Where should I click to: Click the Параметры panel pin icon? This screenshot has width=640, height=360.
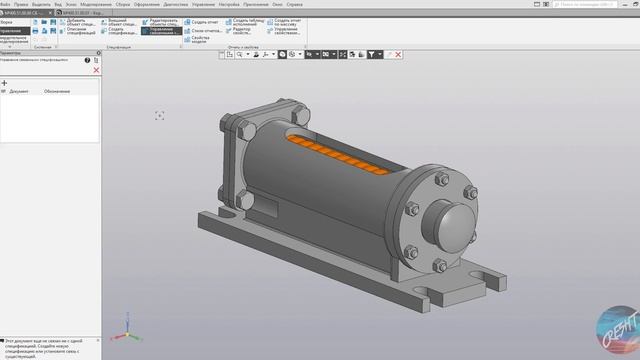pyautogui.click(x=98, y=53)
